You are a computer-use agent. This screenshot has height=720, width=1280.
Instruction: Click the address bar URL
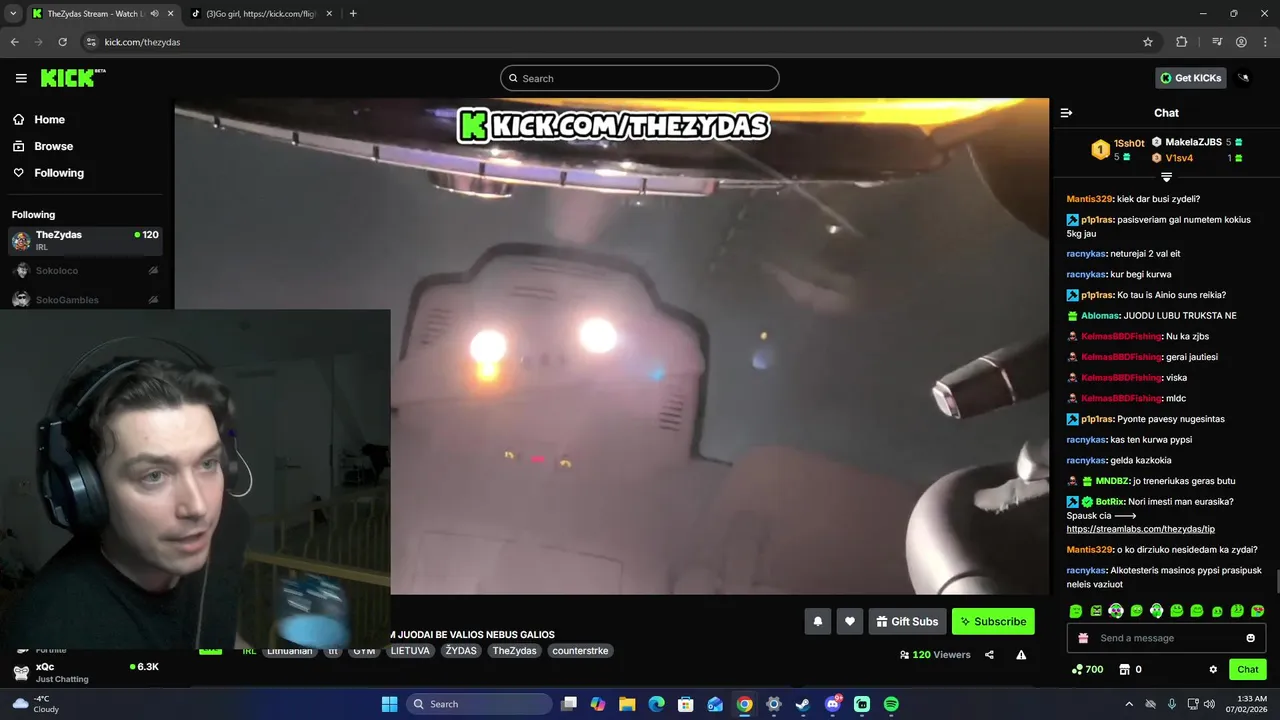(142, 42)
